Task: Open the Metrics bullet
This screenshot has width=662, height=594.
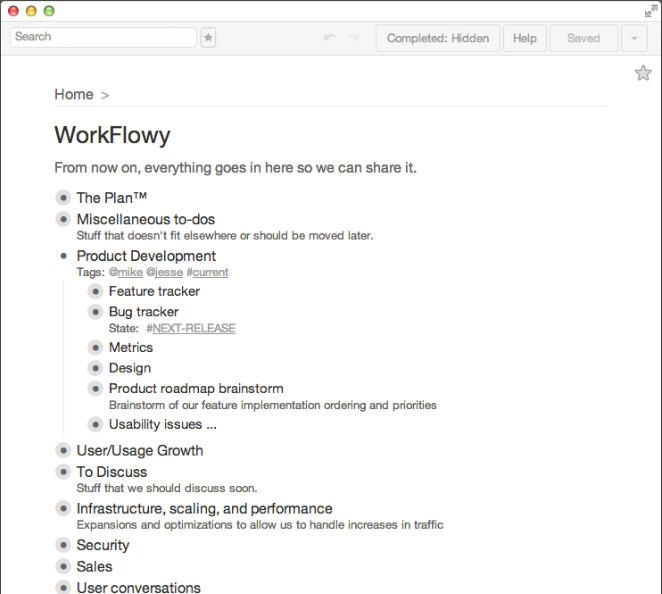Action: click(x=95, y=347)
